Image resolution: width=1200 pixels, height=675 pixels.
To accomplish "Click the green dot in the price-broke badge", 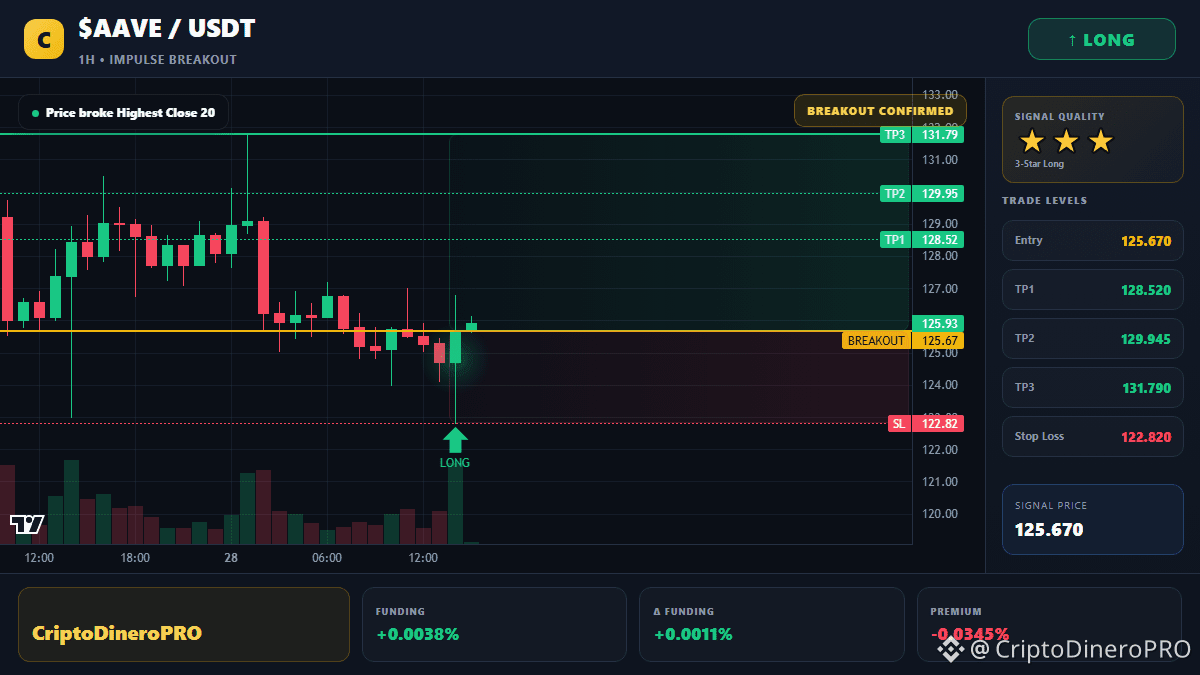I will point(36,114).
